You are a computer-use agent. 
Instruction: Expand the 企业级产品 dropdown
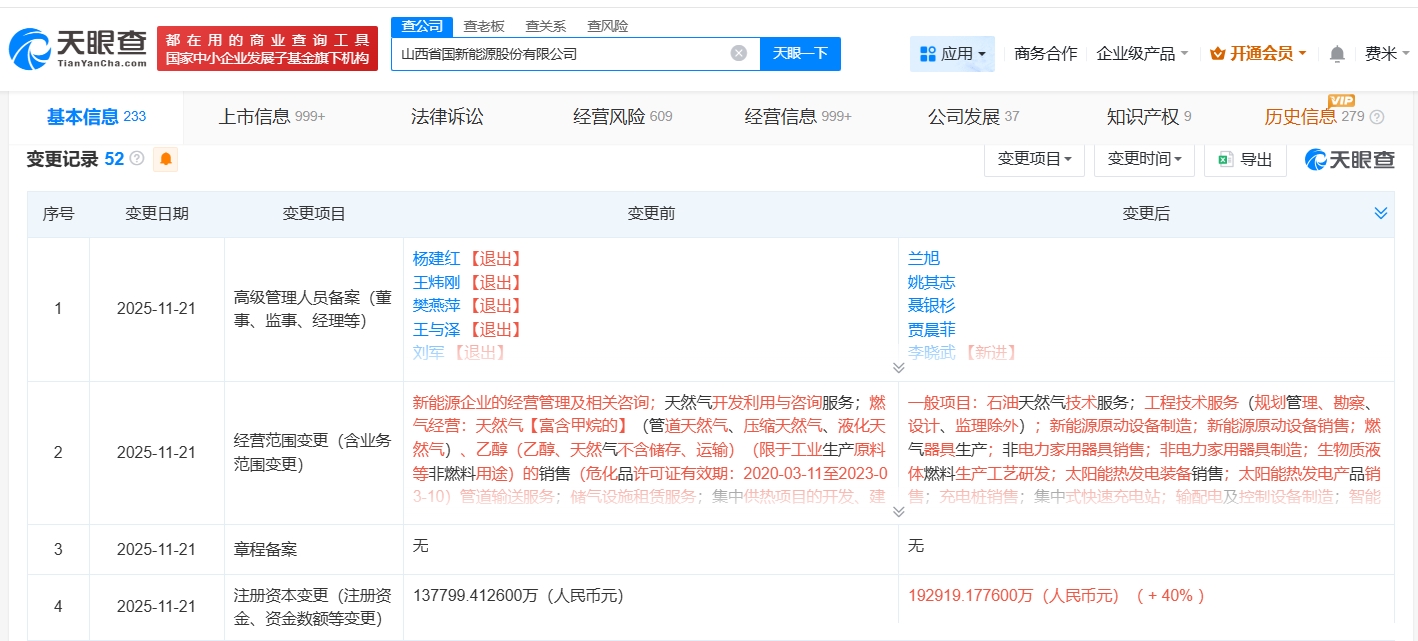click(1145, 53)
